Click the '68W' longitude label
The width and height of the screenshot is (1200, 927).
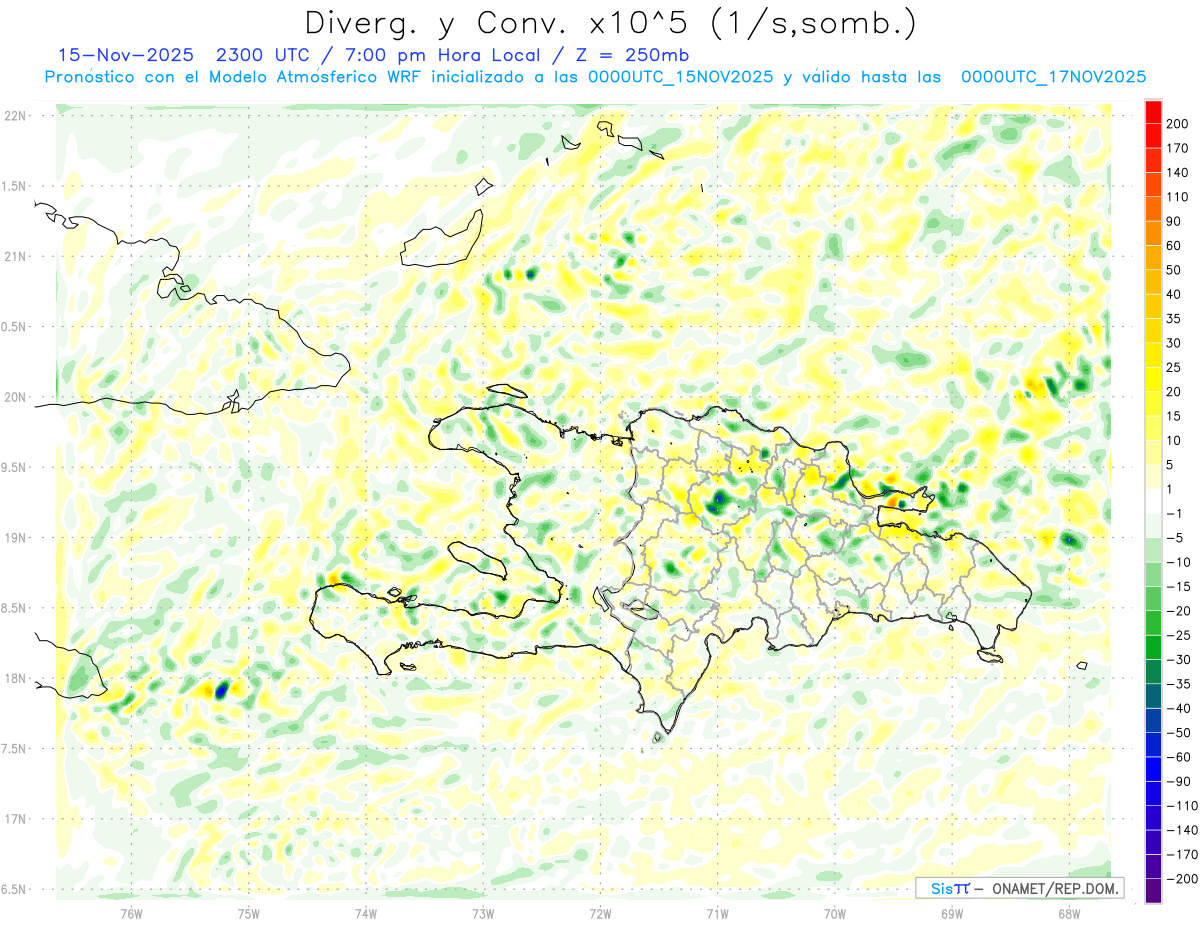[1069, 913]
